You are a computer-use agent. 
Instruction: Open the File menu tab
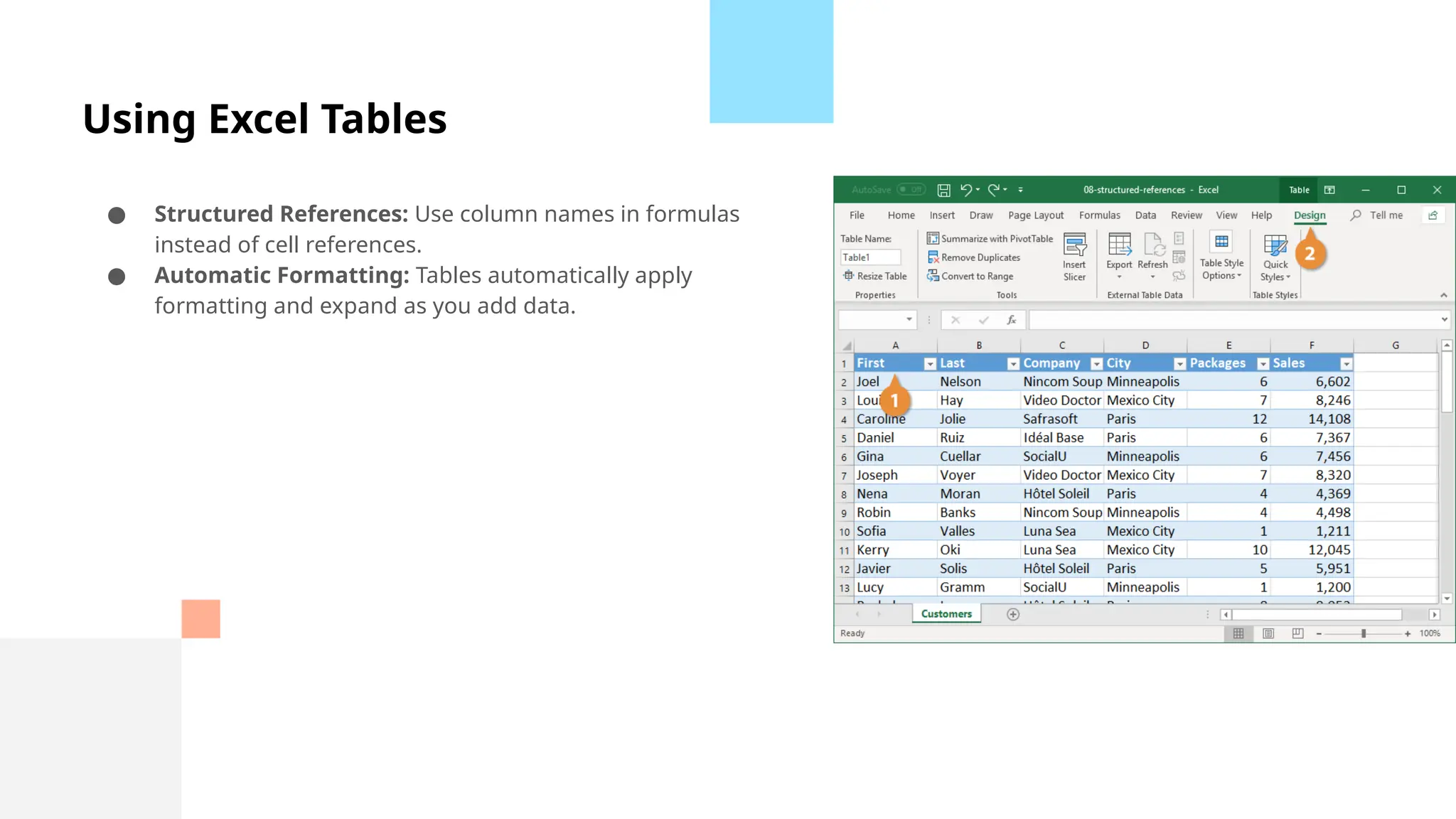[x=857, y=215]
